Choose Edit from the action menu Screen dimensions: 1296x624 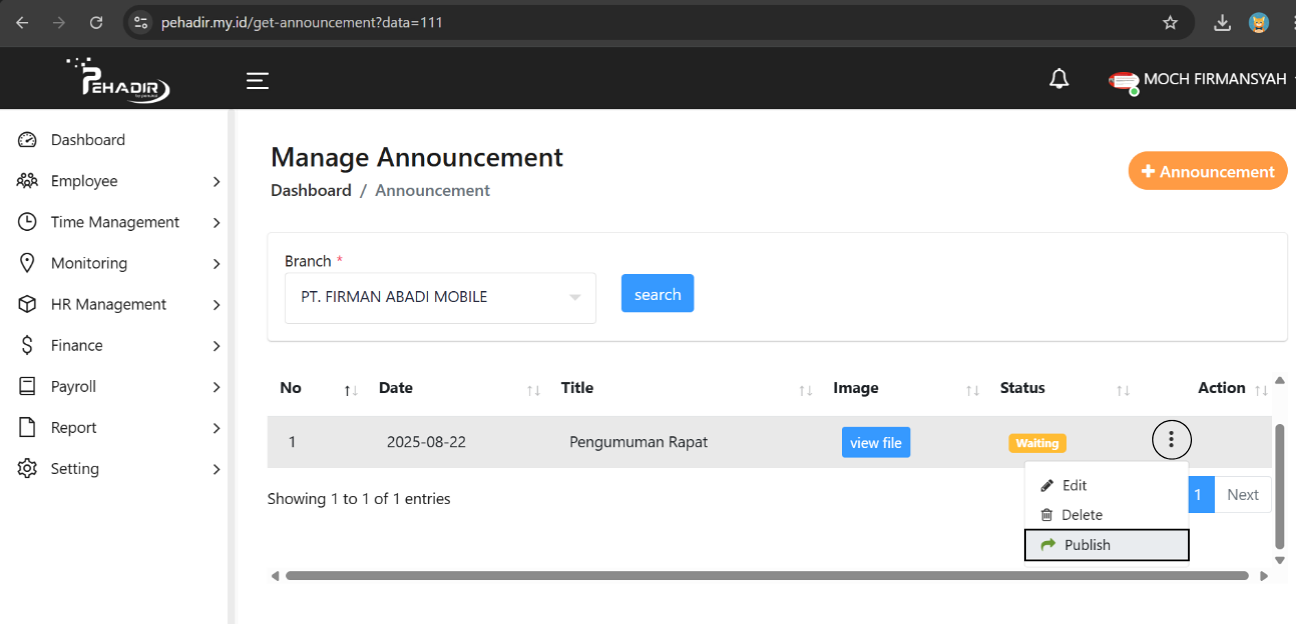point(1075,485)
